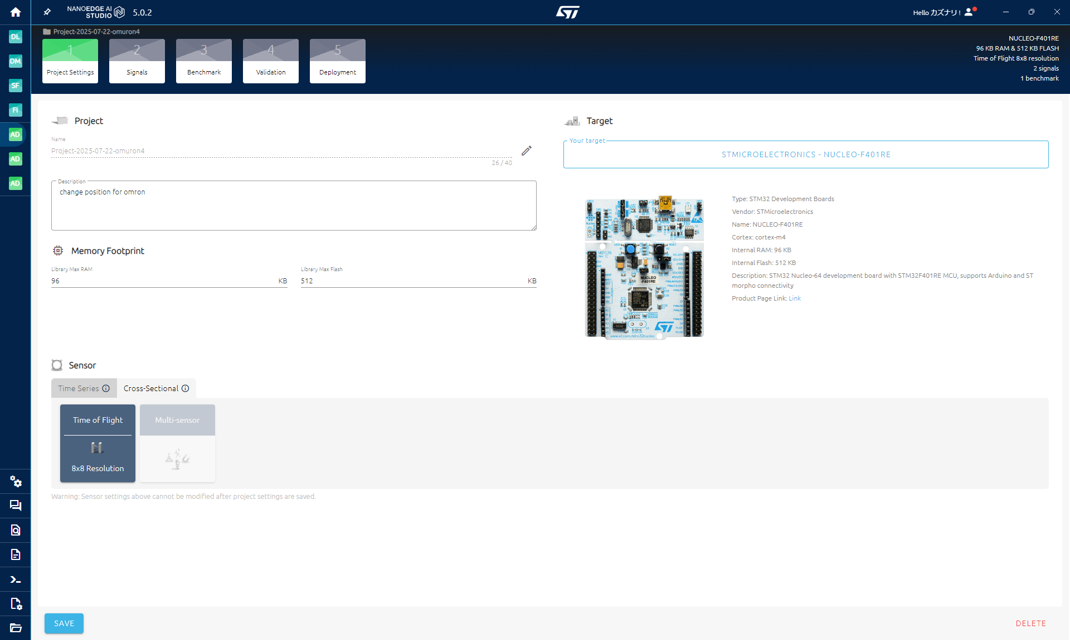
Task: Open the terminal prompt icon in sidebar
Action: coord(15,579)
